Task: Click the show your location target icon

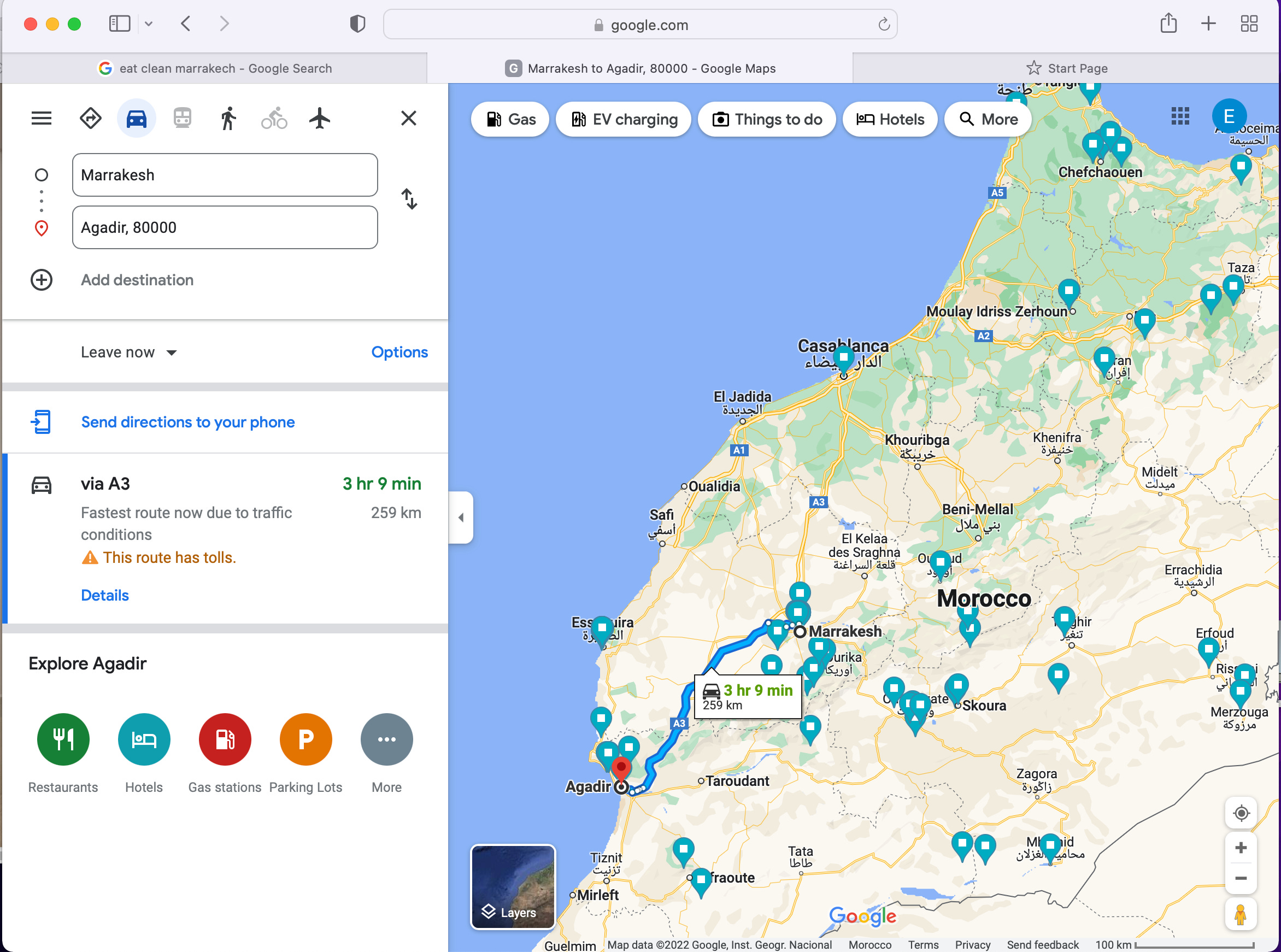Action: [x=1241, y=813]
